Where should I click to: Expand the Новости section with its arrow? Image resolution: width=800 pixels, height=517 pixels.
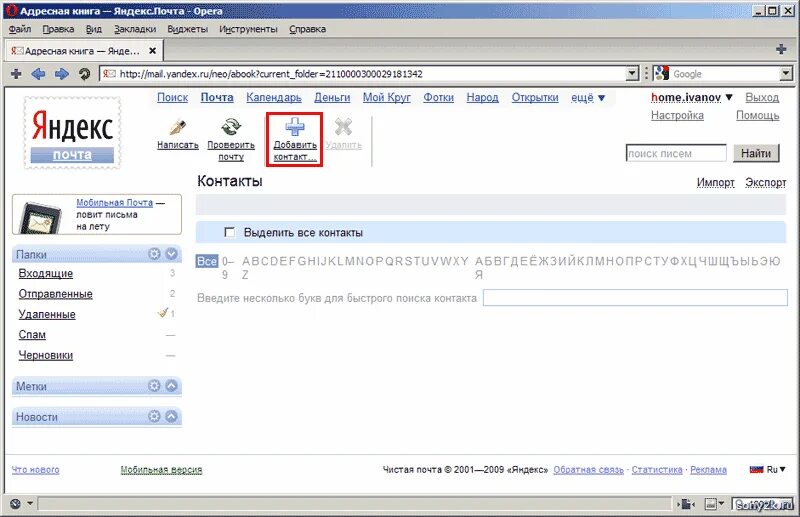tap(171, 416)
